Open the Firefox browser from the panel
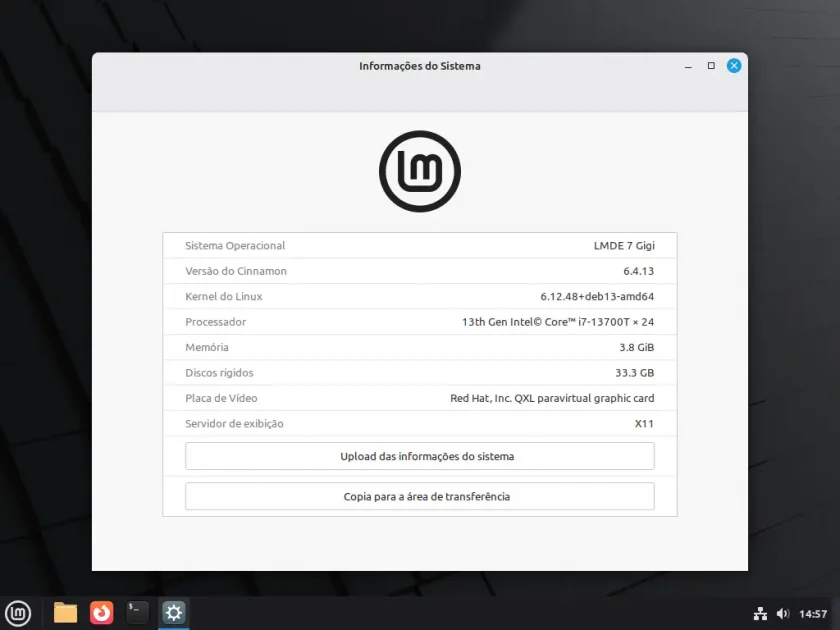The height and width of the screenshot is (630, 840). click(x=101, y=613)
